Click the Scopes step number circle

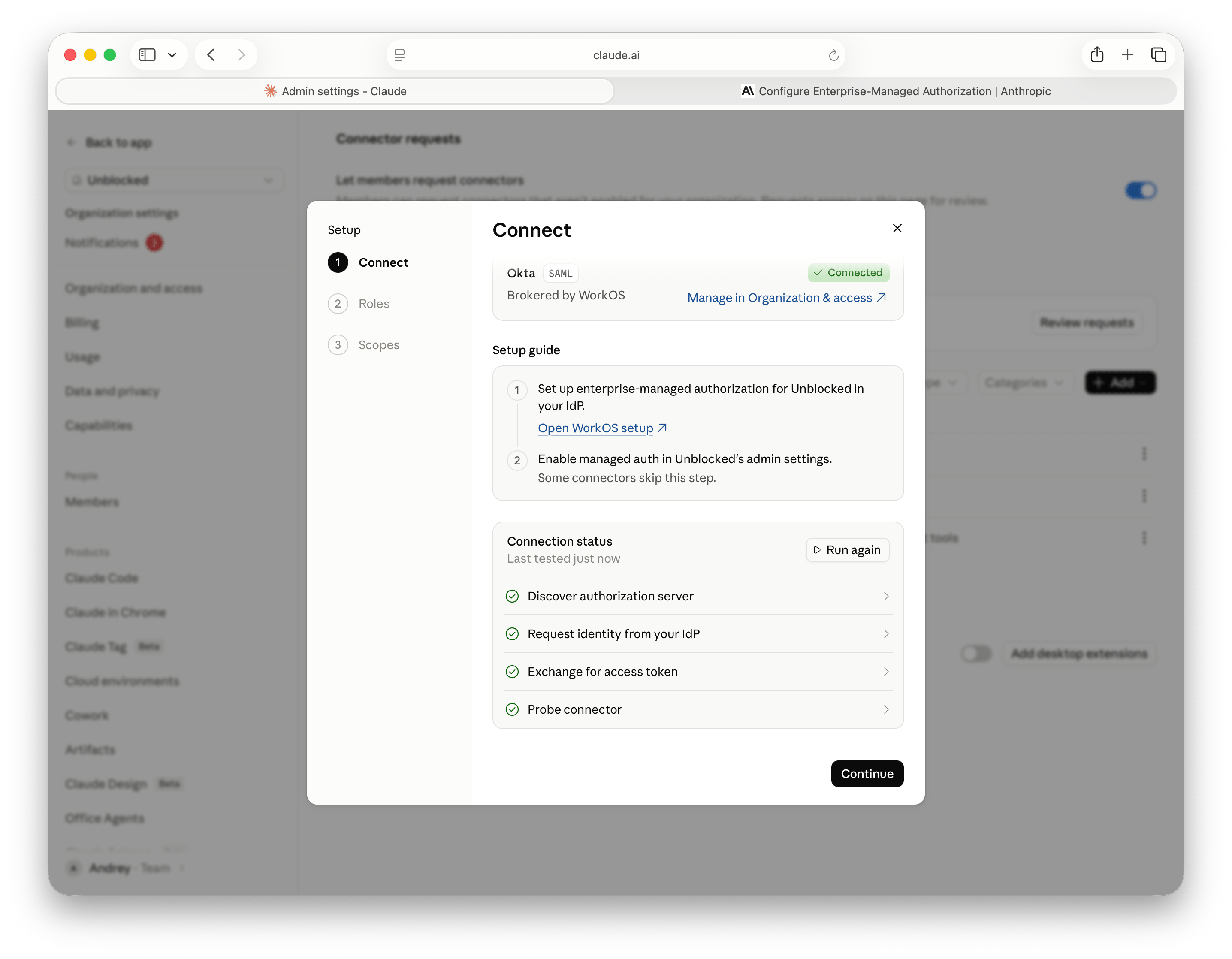(337, 345)
